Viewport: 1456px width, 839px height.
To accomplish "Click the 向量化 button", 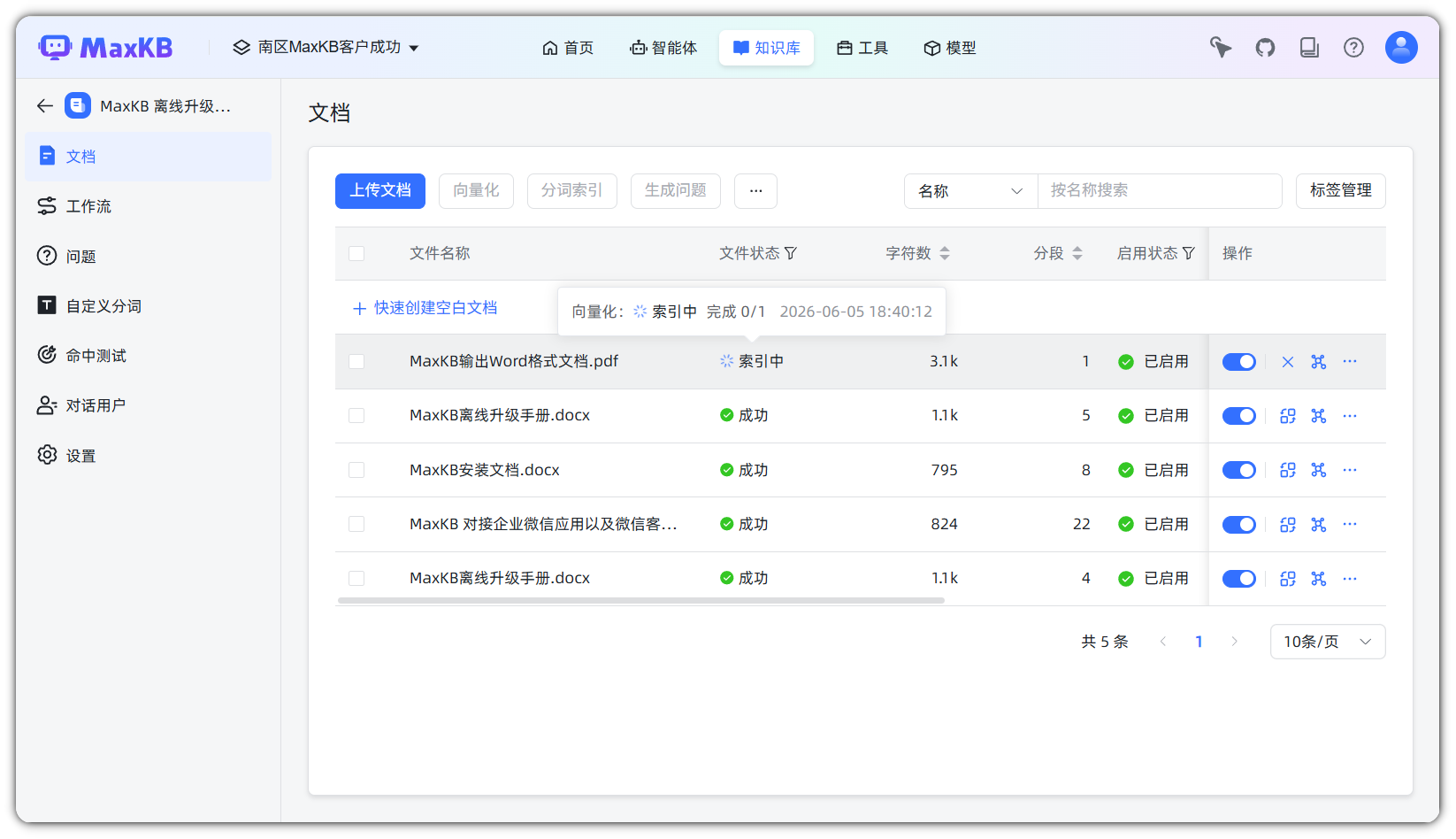I will [476, 191].
